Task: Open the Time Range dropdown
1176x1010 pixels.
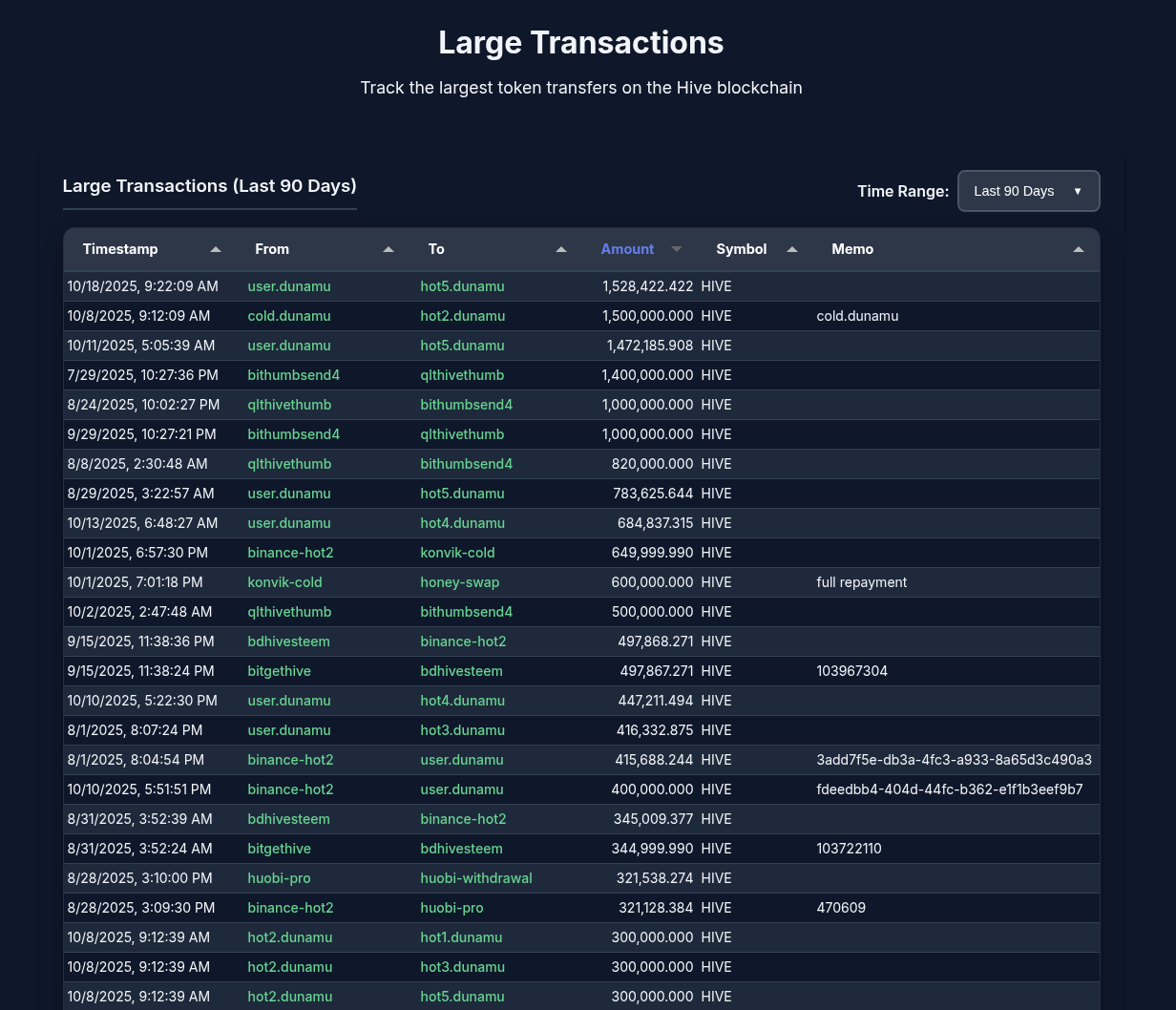Action: (x=1028, y=191)
